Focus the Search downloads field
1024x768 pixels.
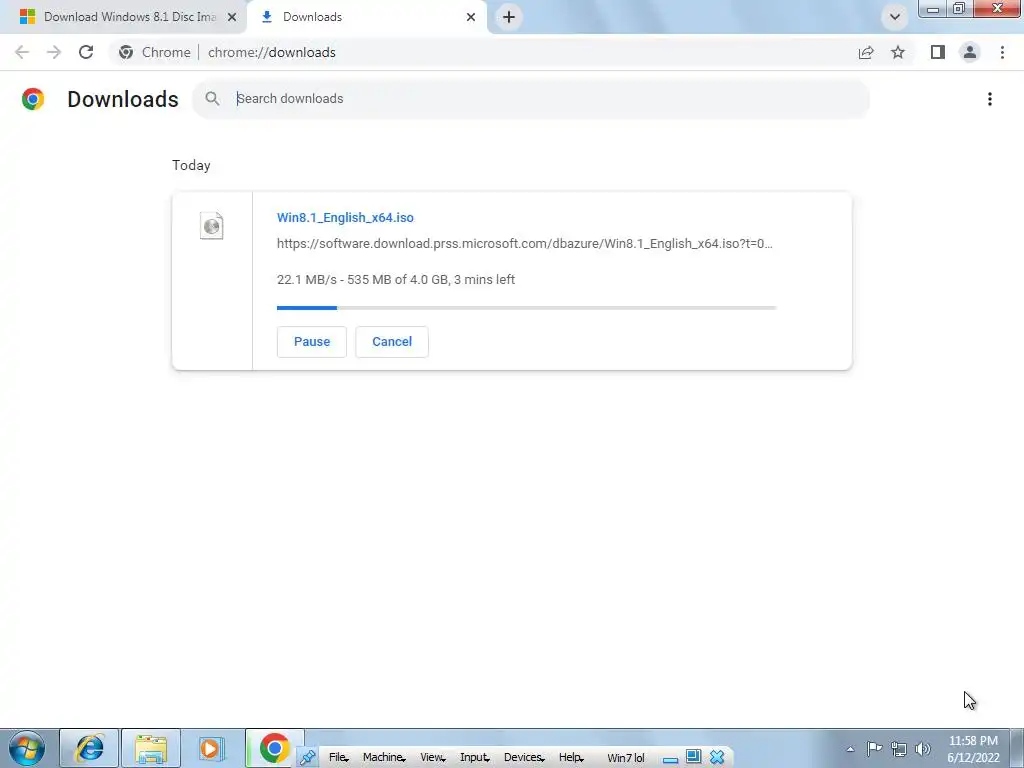[531, 99]
